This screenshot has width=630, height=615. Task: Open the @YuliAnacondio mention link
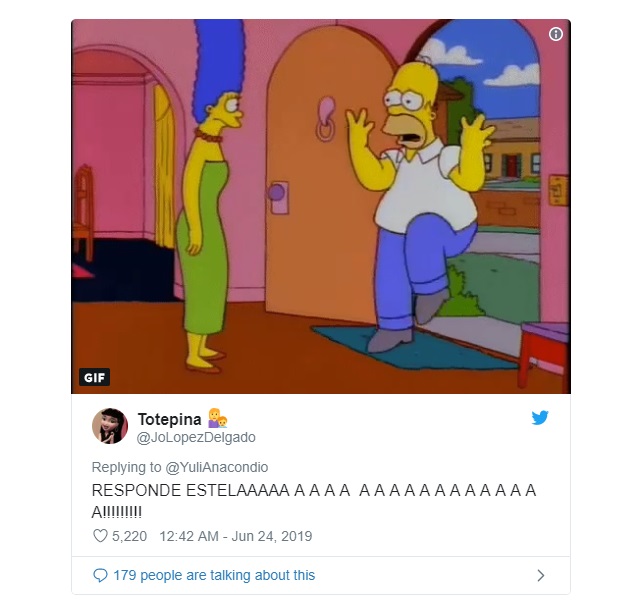[x=217, y=467]
